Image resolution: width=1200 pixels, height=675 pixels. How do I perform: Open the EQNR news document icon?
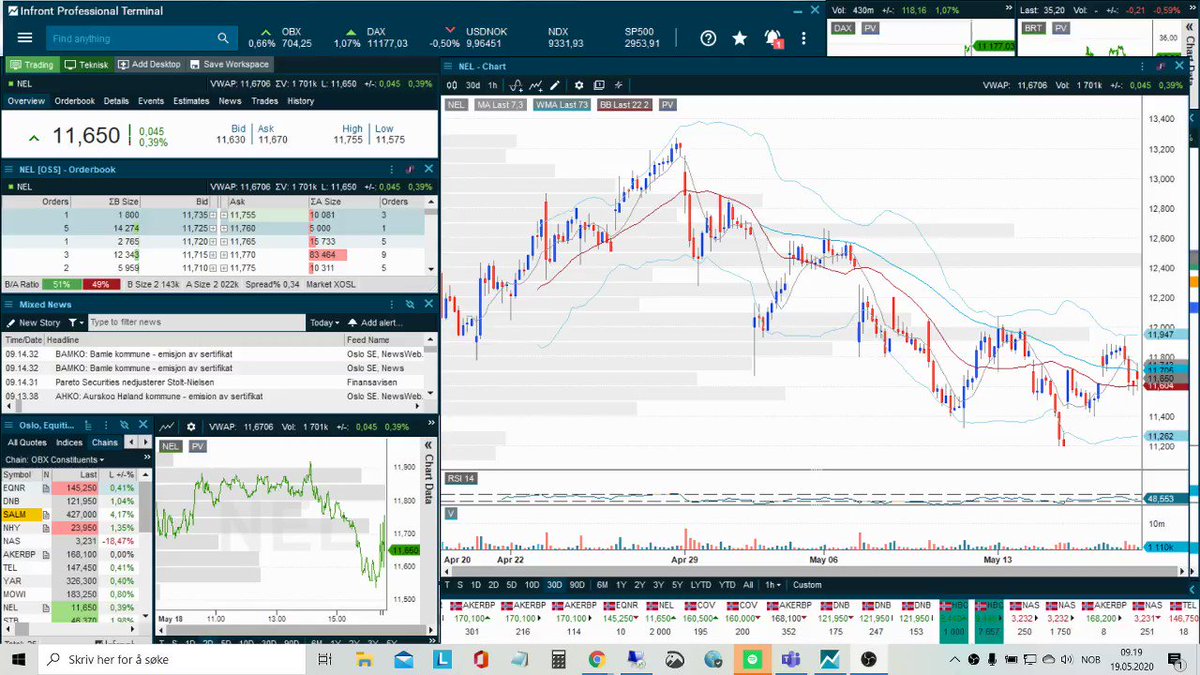point(46,487)
